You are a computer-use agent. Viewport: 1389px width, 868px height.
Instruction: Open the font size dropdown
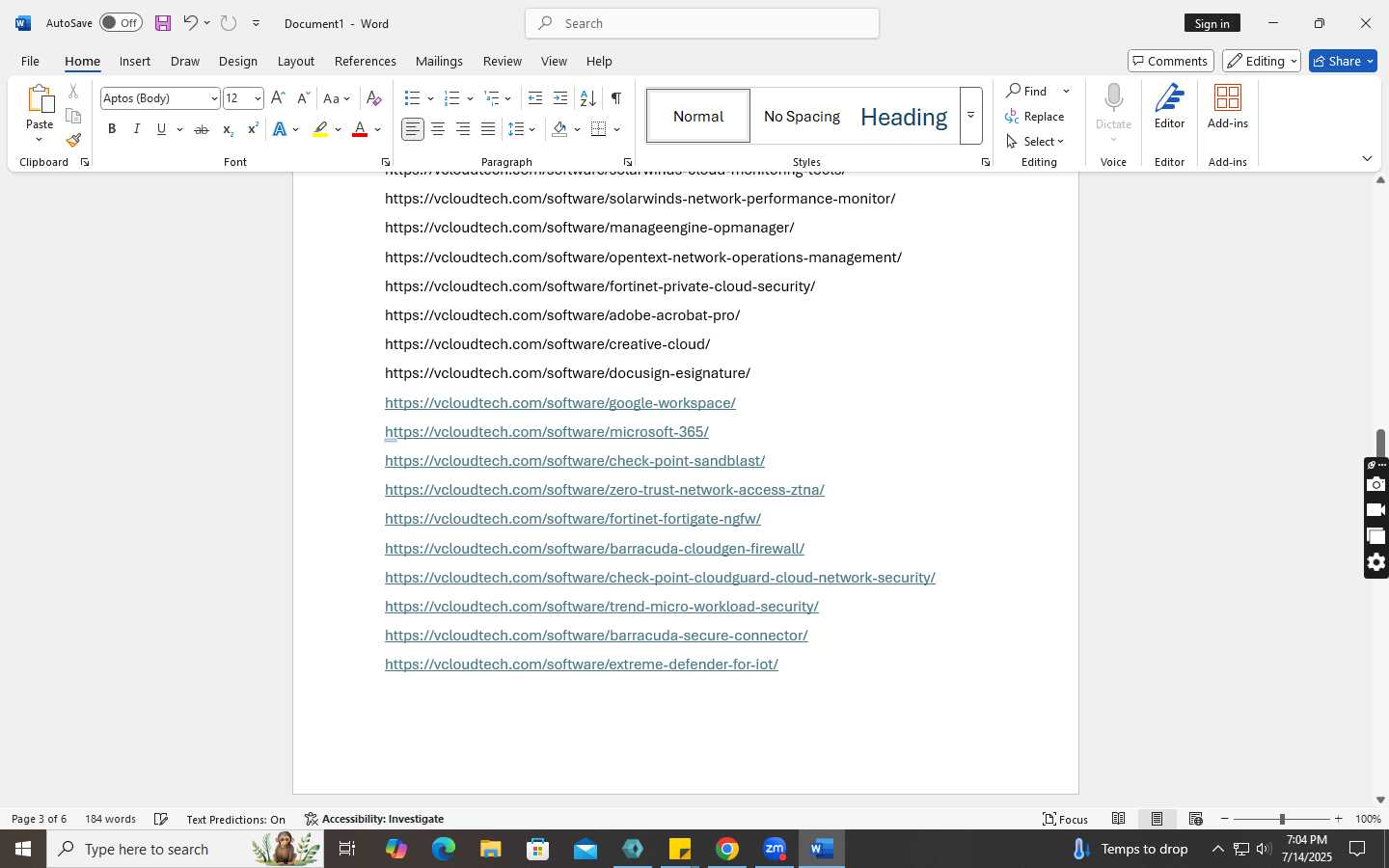coord(258,98)
